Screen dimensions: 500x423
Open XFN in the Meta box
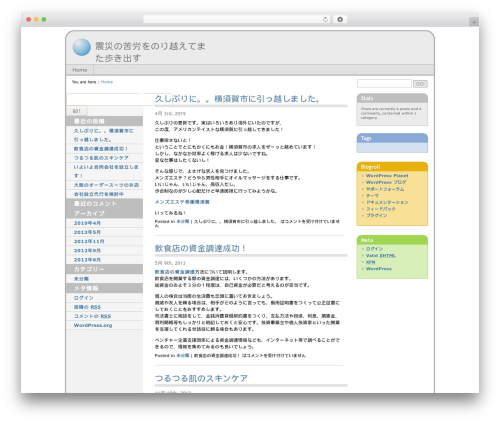point(370,262)
